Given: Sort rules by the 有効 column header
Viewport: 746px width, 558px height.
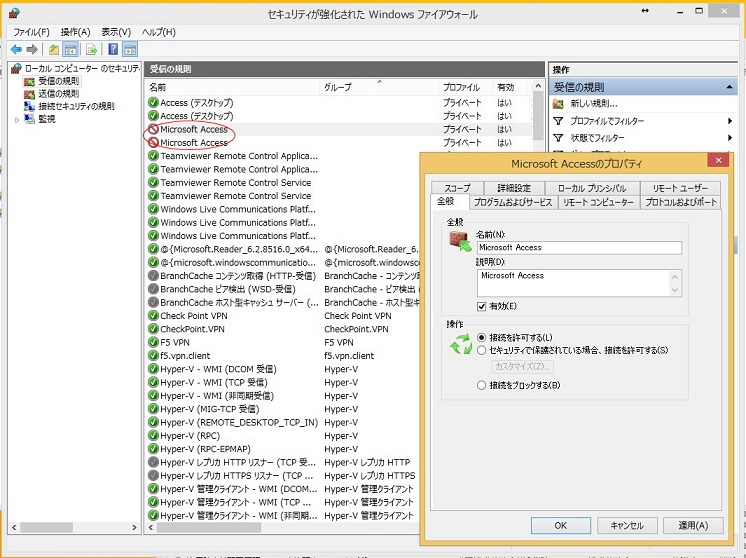Looking at the screenshot, I should [510, 87].
